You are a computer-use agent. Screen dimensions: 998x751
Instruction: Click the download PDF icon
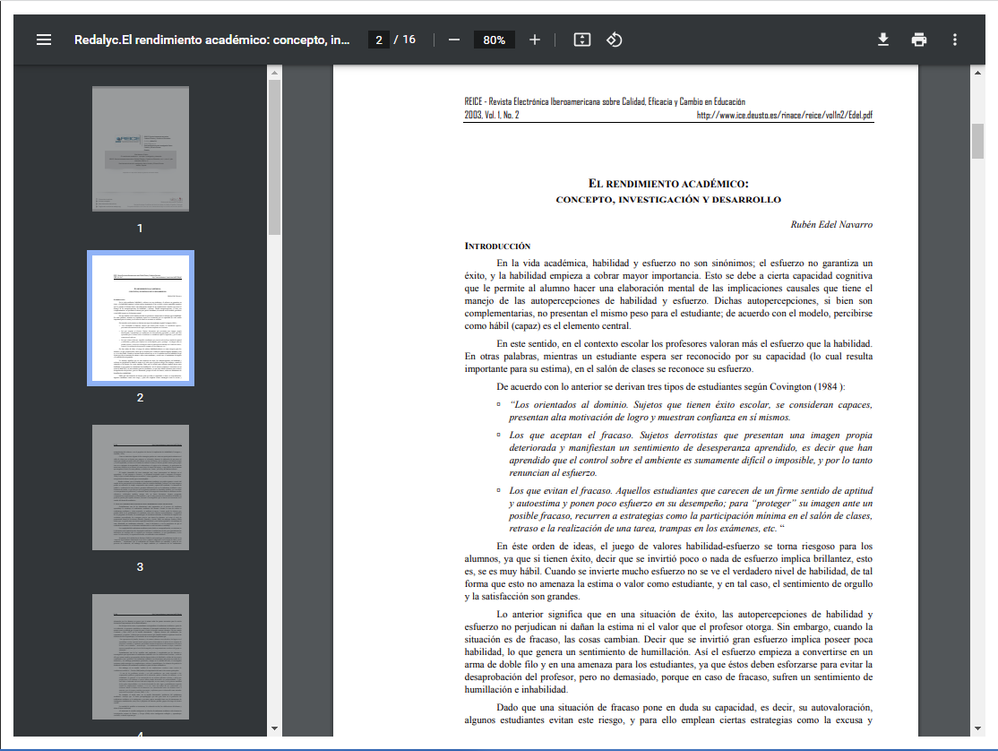[883, 39]
